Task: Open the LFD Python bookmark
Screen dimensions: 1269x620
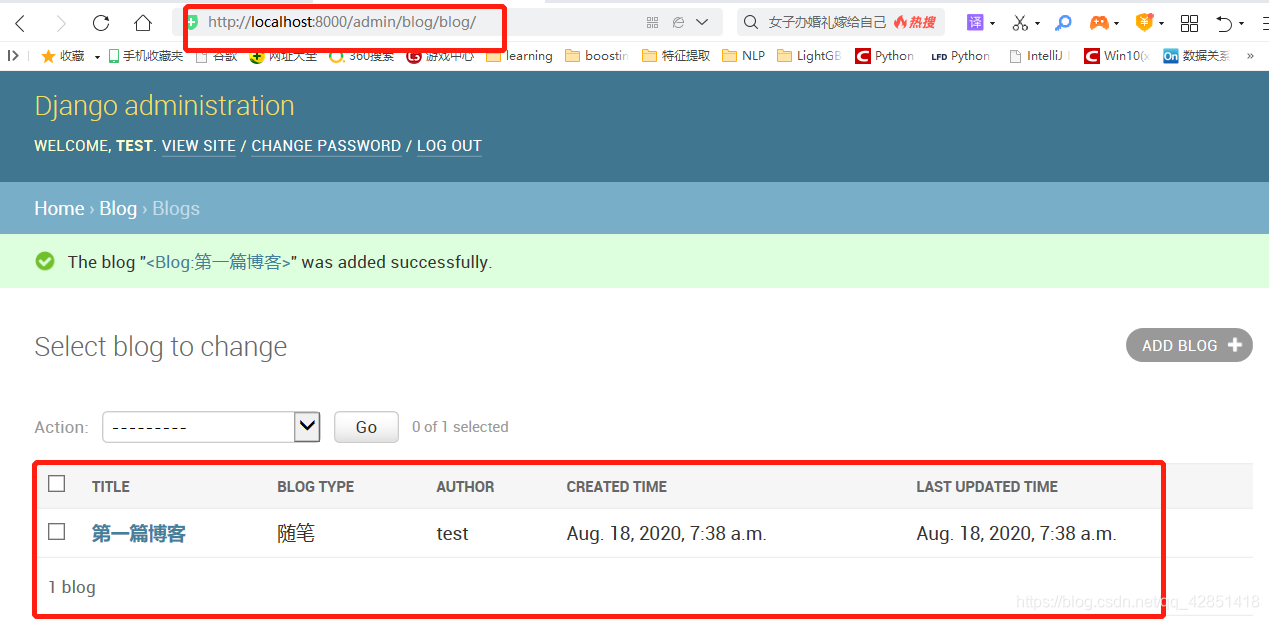Action: pos(960,56)
